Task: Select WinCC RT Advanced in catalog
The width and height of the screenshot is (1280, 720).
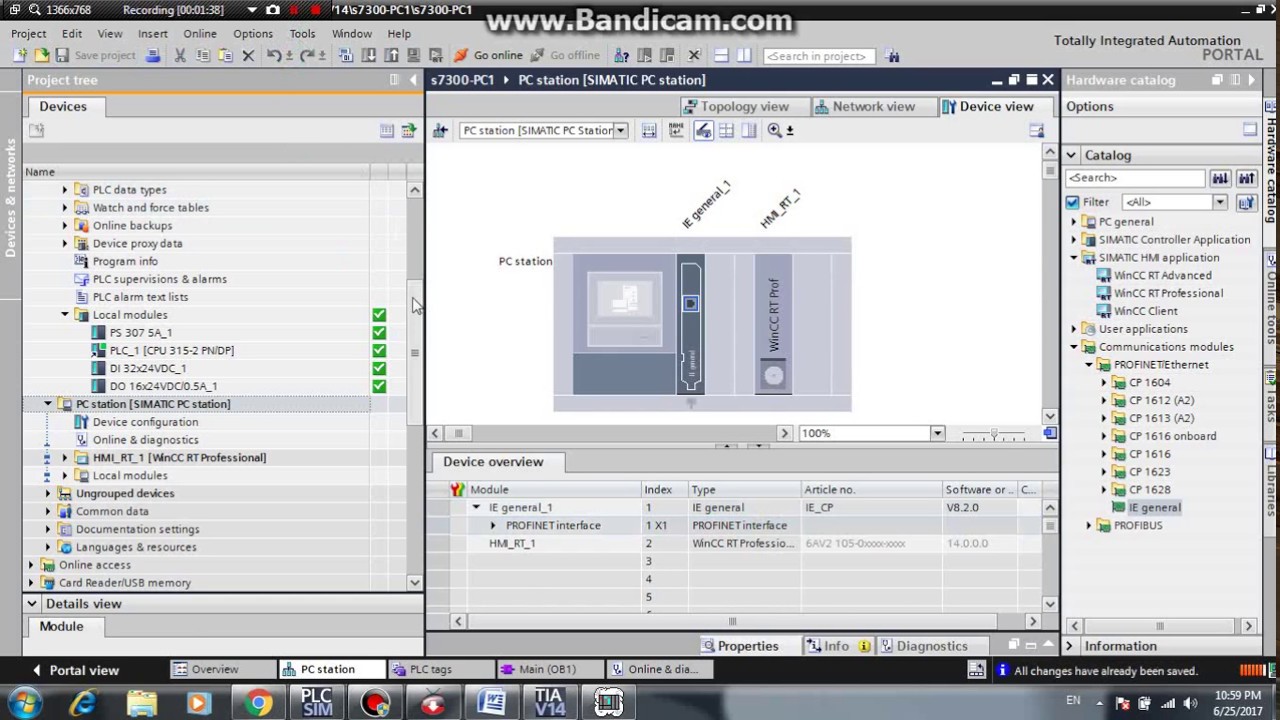Action: [1162, 276]
